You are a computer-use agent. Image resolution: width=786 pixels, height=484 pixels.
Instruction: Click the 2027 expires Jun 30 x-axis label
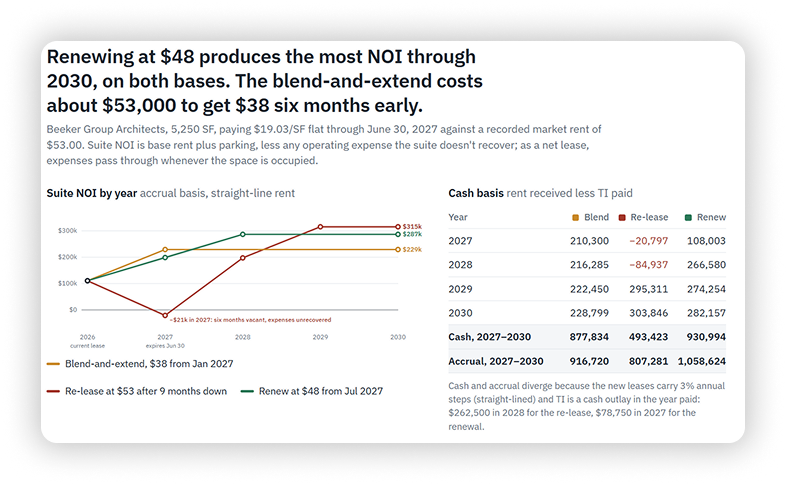(x=165, y=341)
